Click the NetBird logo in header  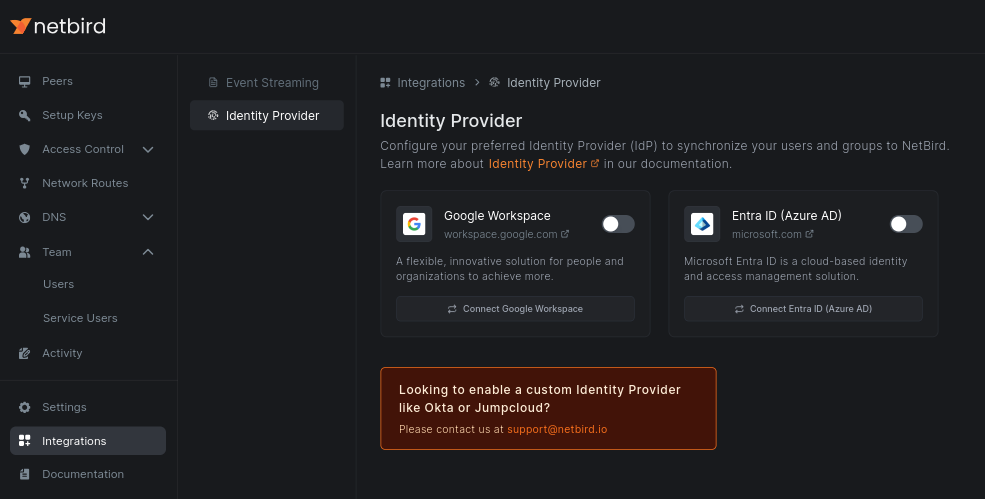pos(58,26)
